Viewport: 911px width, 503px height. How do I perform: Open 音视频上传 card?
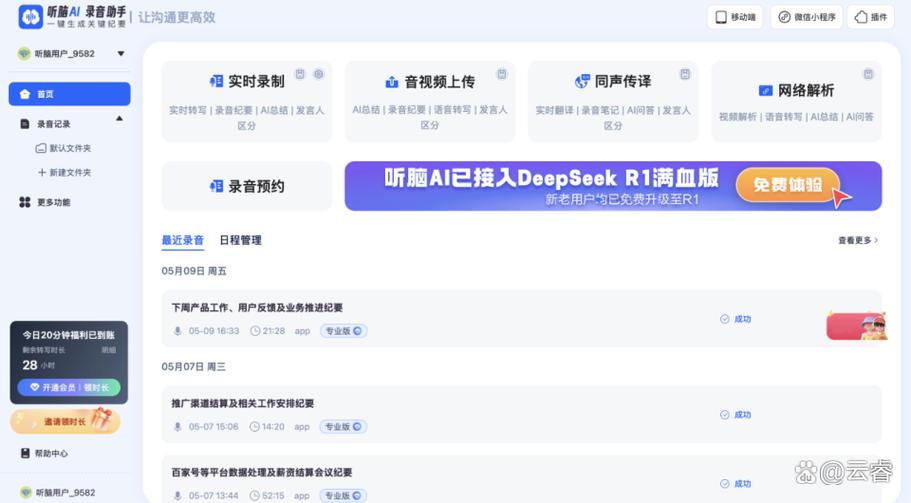pyautogui.click(x=430, y=101)
